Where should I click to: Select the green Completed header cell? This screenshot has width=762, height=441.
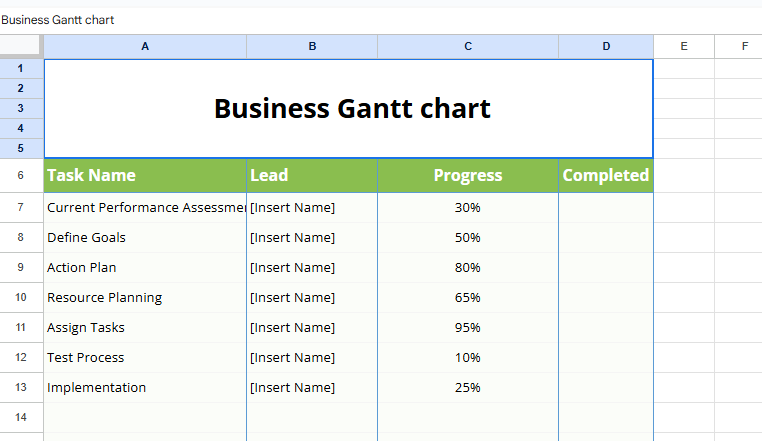[605, 175]
